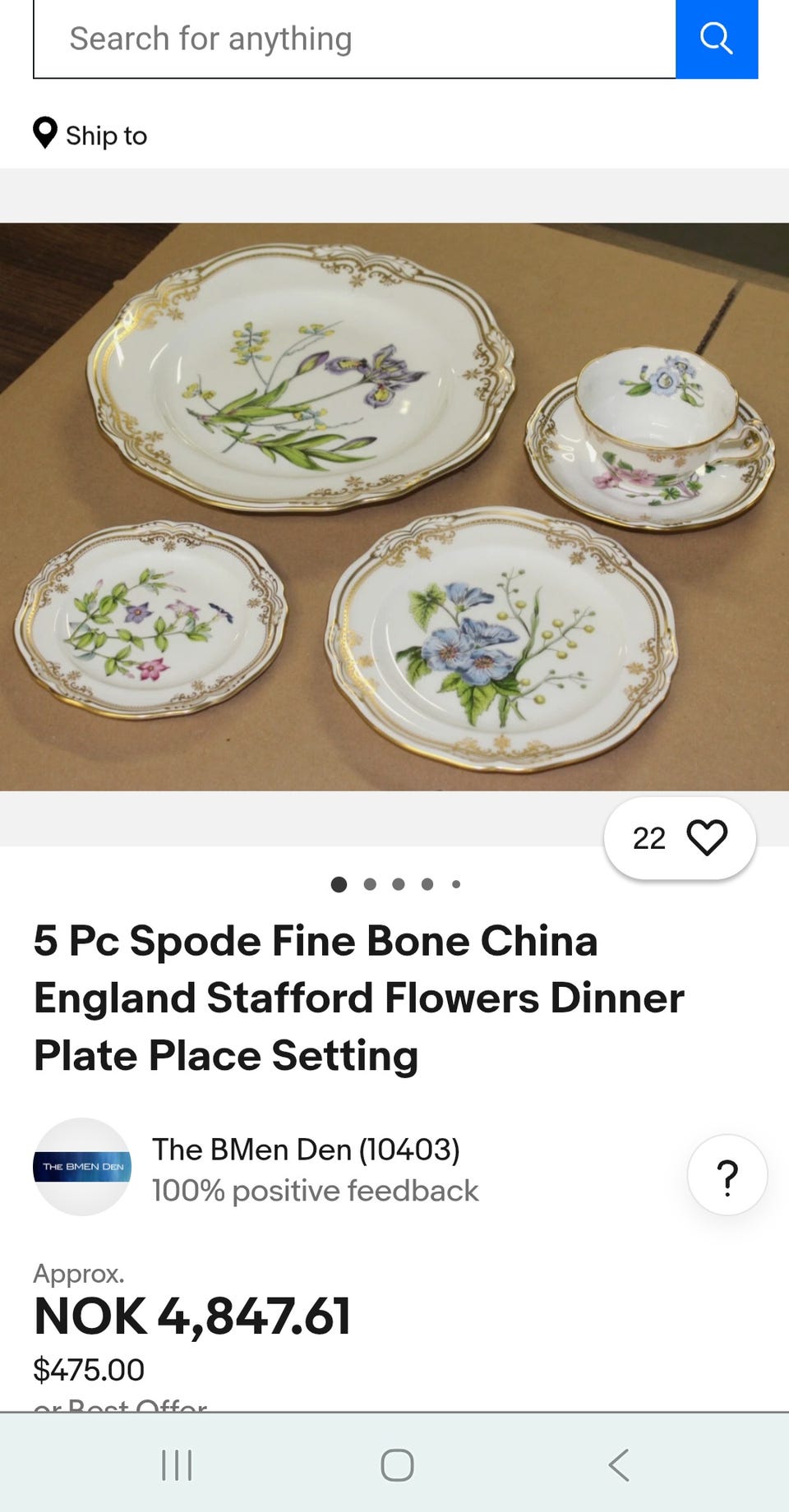Select the first image carousel dot

(x=339, y=884)
